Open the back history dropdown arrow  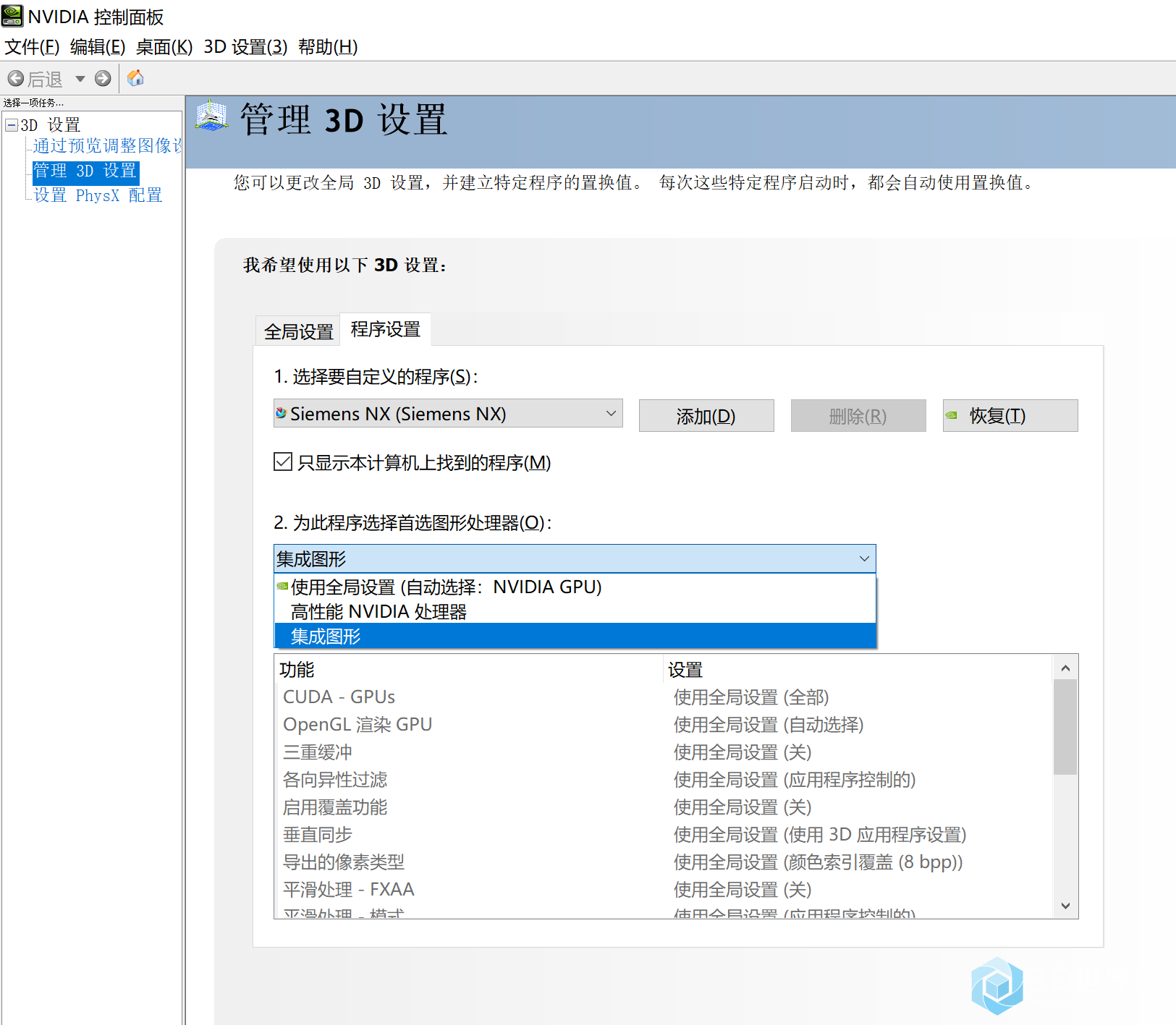pos(80,78)
